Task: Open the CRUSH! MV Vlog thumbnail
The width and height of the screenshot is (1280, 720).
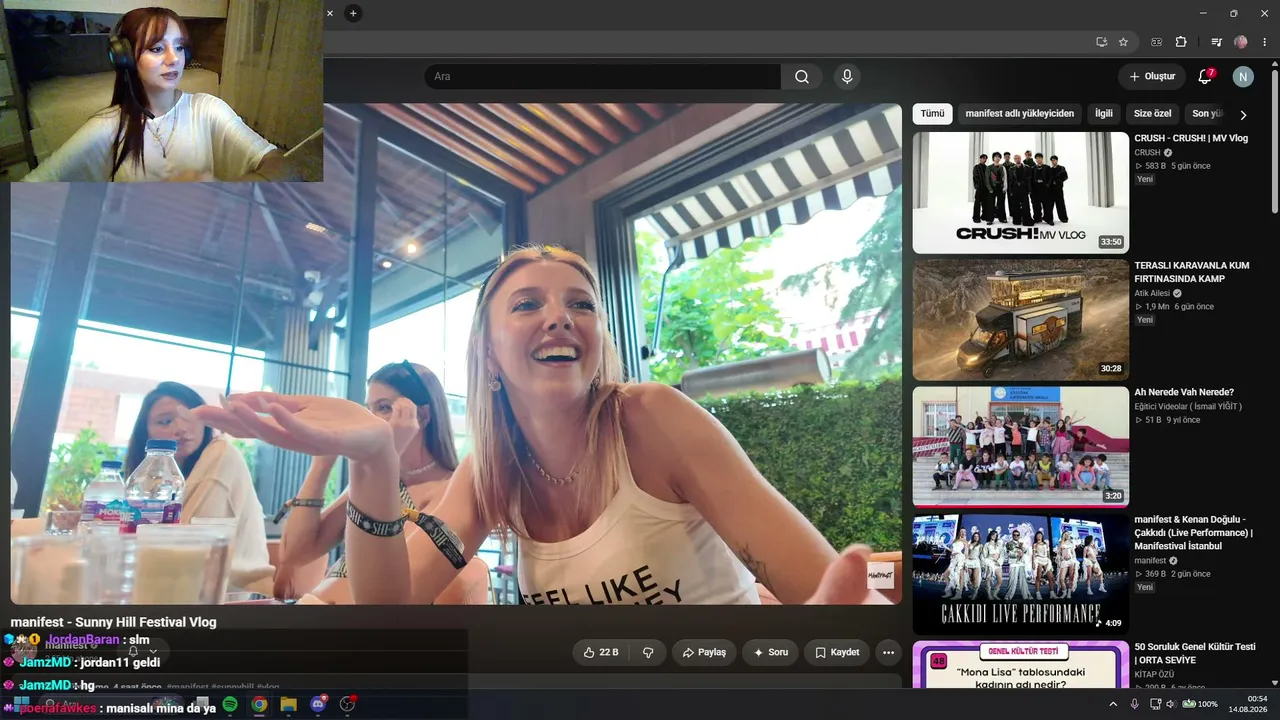Action: 1020,193
